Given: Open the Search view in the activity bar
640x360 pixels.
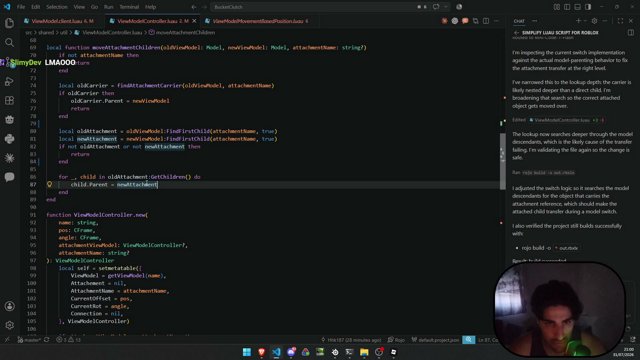Looking at the screenshot, I should point(9,42).
